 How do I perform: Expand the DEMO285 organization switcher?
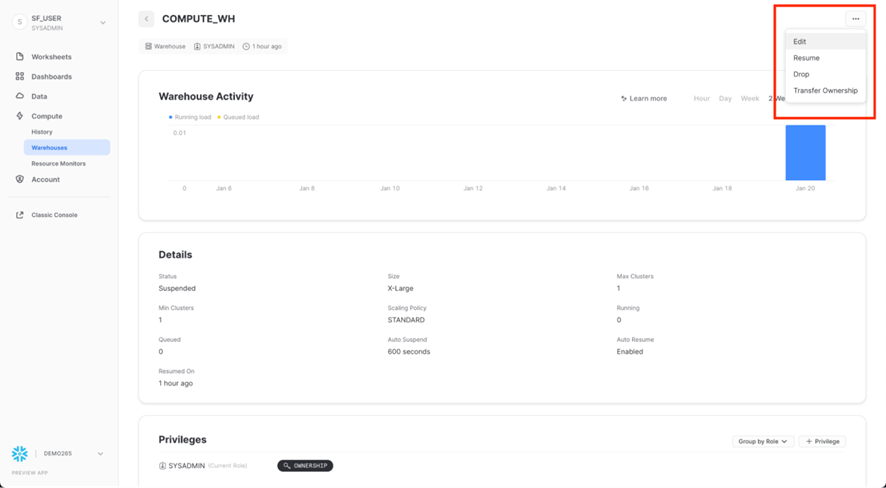tap(100, 454)
